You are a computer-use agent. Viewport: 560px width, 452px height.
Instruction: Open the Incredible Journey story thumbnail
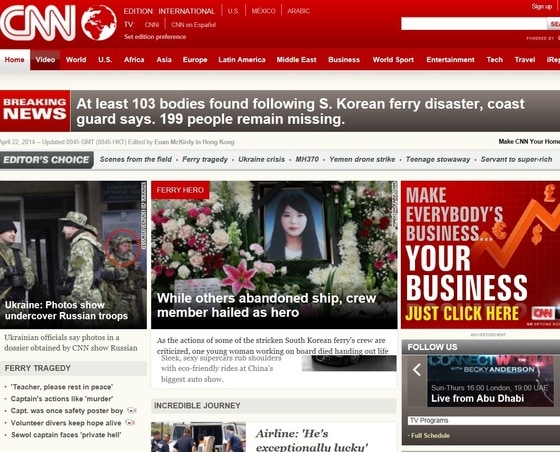(x=198, y=437)
